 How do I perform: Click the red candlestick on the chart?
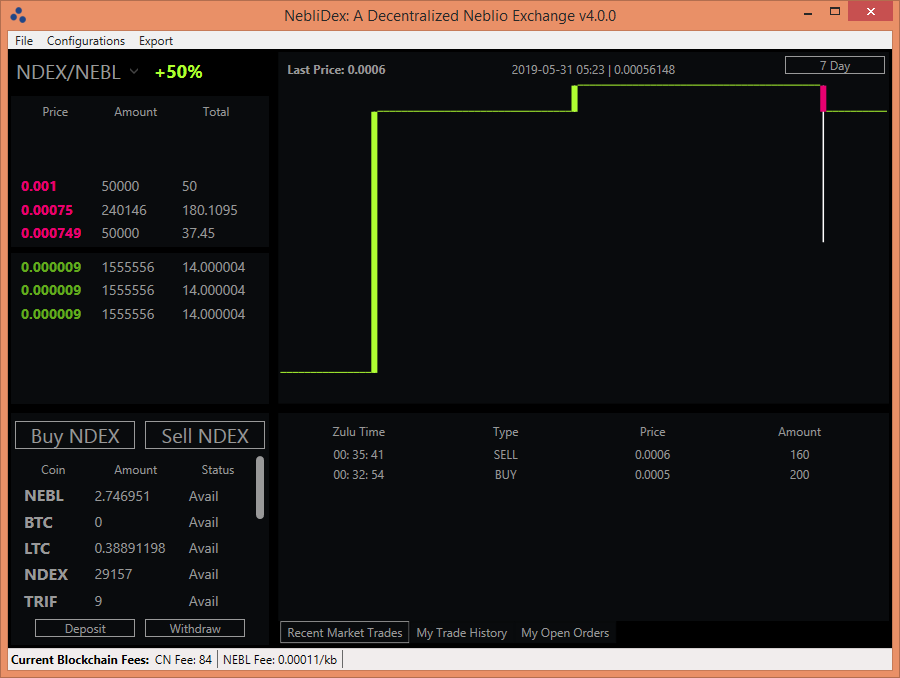[x=823, y=98]
